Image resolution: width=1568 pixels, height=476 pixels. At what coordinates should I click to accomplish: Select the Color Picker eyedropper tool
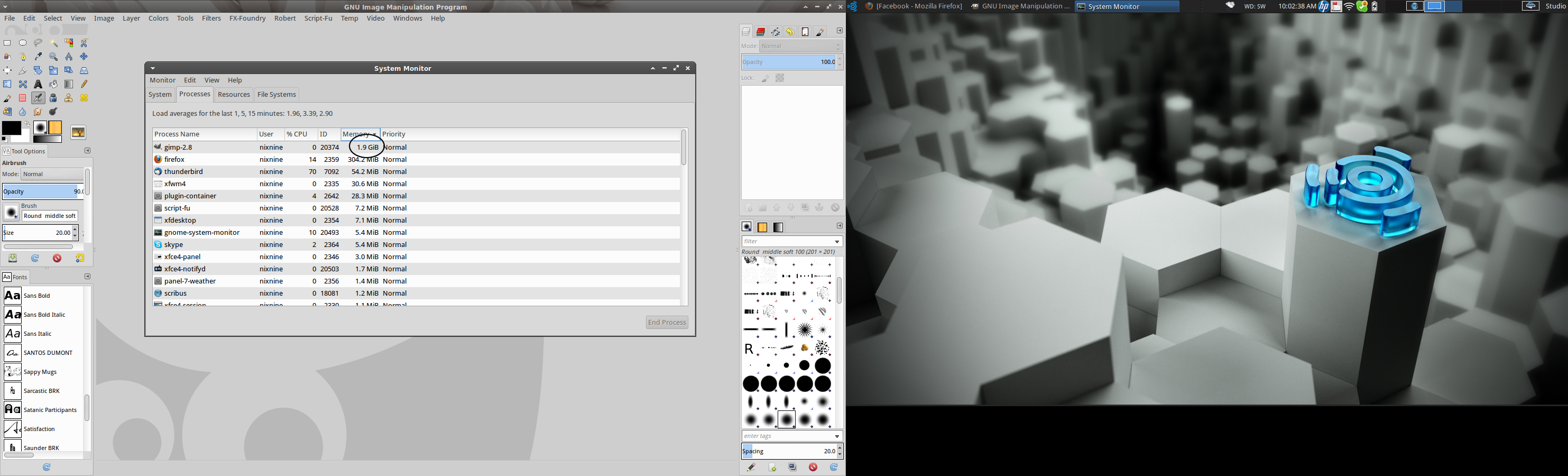coord(38,57)
